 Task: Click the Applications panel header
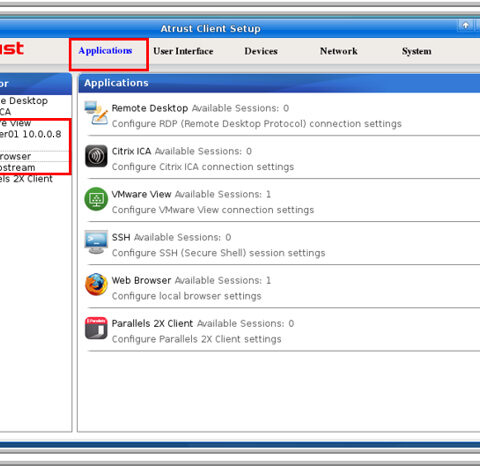pos(279,83)
